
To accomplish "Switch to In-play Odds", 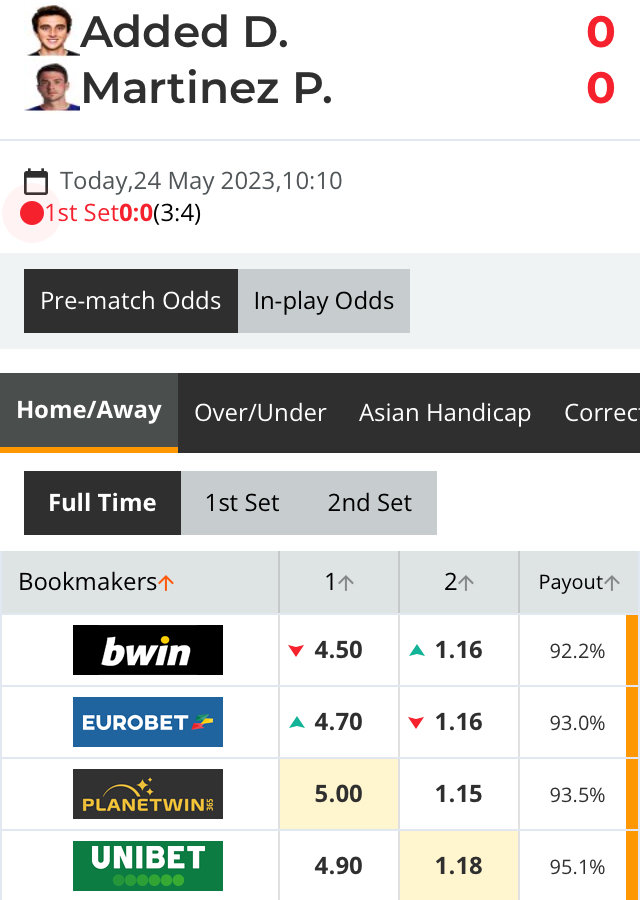I will pyautogui.click(x=324, y=301).
